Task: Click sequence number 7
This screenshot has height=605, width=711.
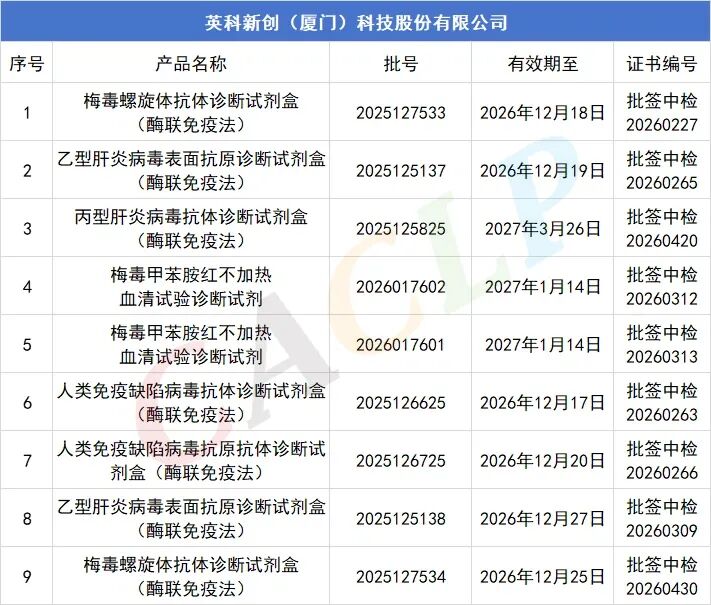Action: click(27, 461)
